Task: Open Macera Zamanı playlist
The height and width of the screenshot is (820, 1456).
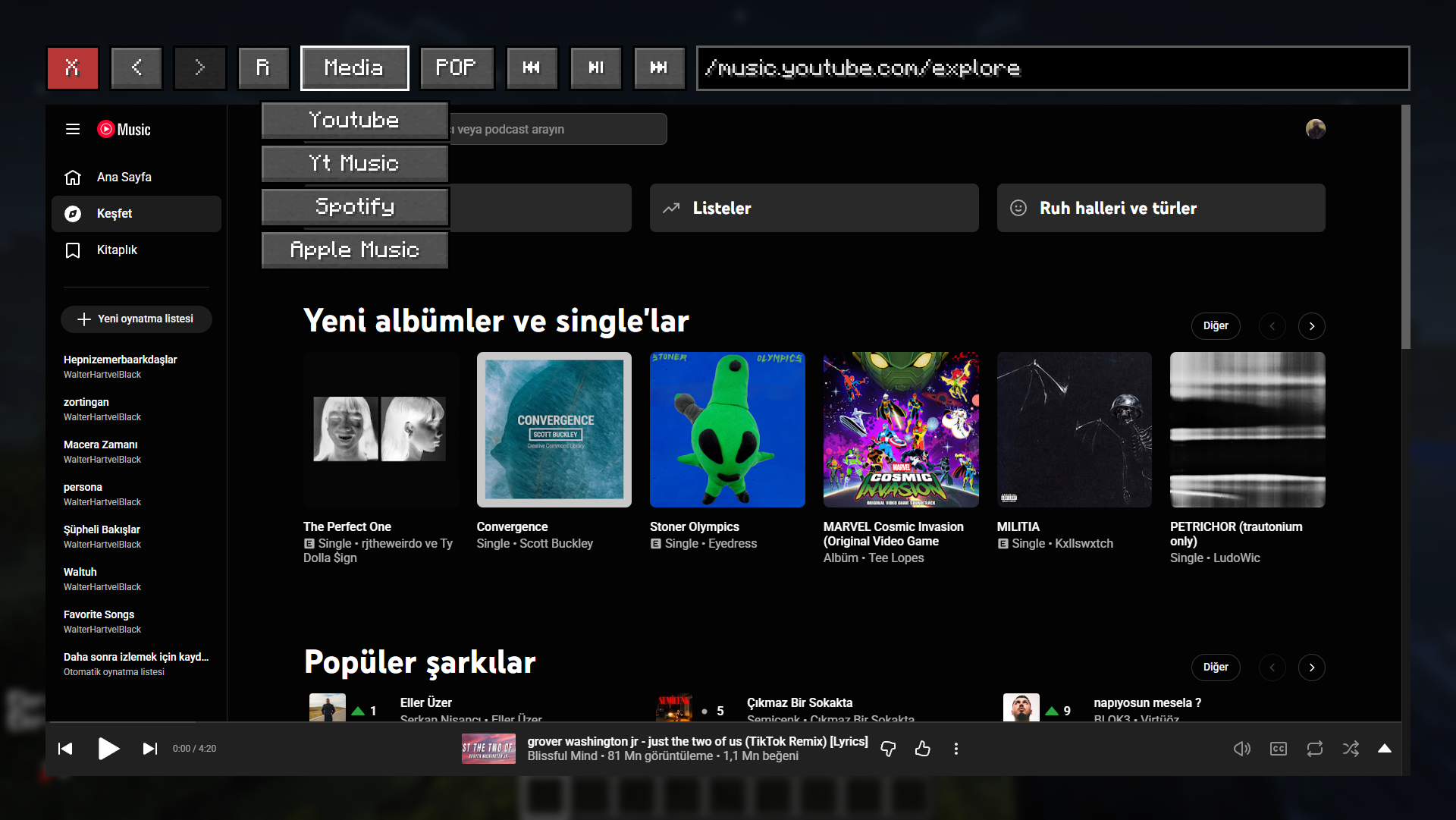Action: pos(136,451)
